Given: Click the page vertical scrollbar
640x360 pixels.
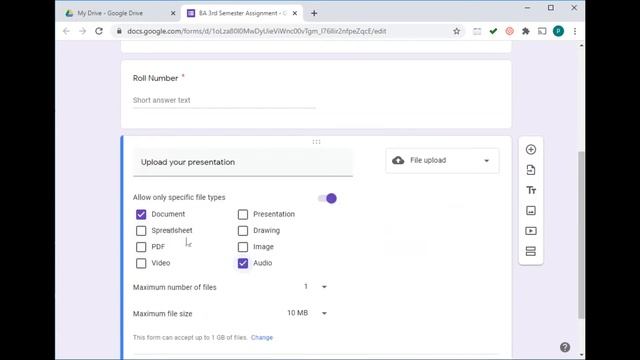Looking at the screenshot, I should 581,235.
